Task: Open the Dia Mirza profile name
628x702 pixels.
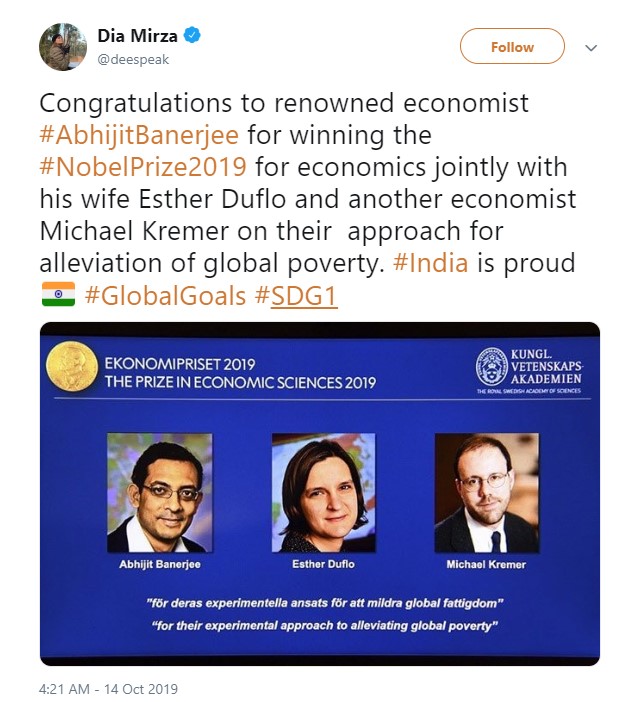Action: [x=137, y=36]
